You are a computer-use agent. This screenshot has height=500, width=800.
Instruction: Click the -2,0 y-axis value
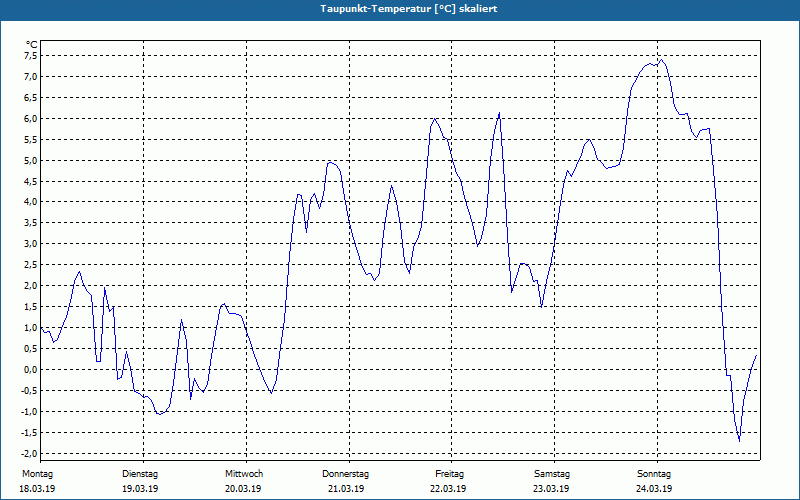click(29, 453)
